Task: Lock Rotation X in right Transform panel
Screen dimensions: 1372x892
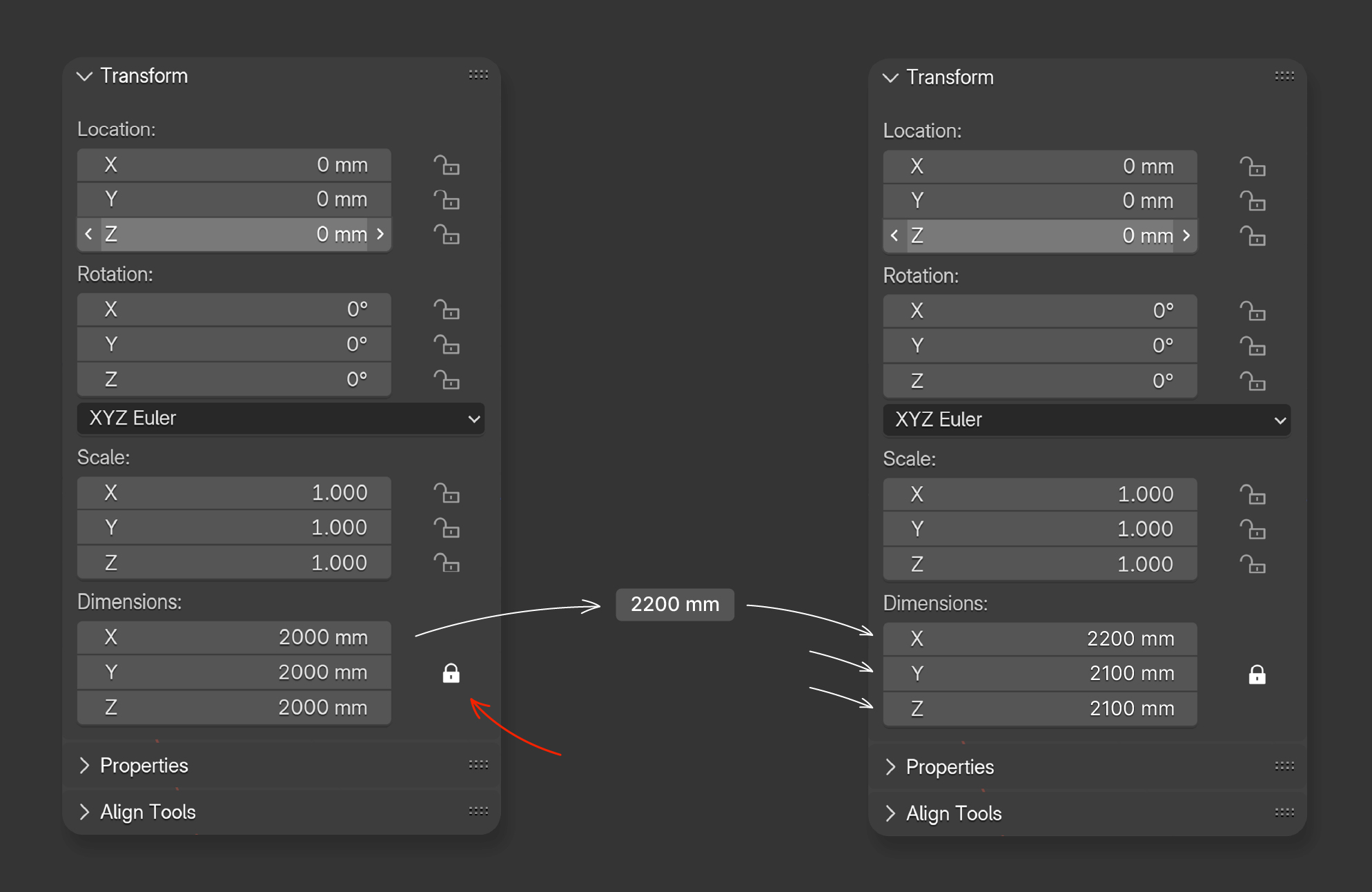Action: [1253, 311]
